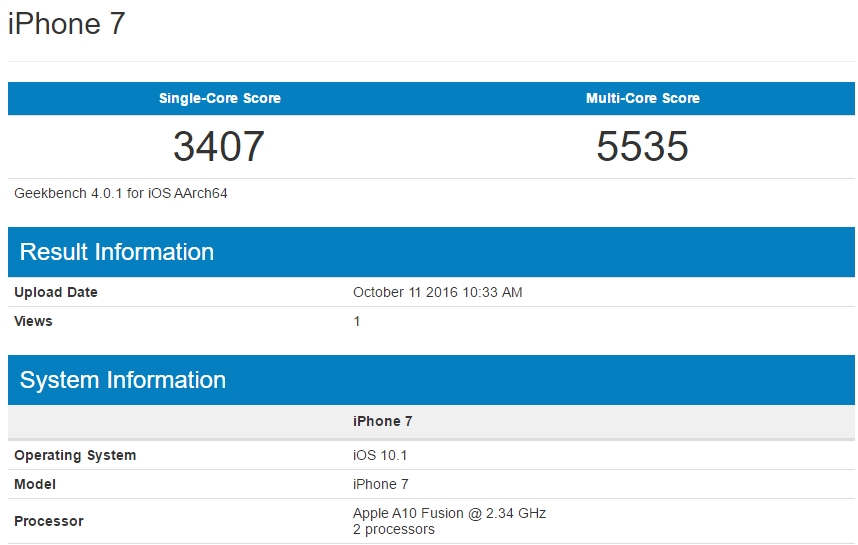This screenshot has width=858, height=545.
Task: Click the Views label
Action: click(x=33, y=321)
